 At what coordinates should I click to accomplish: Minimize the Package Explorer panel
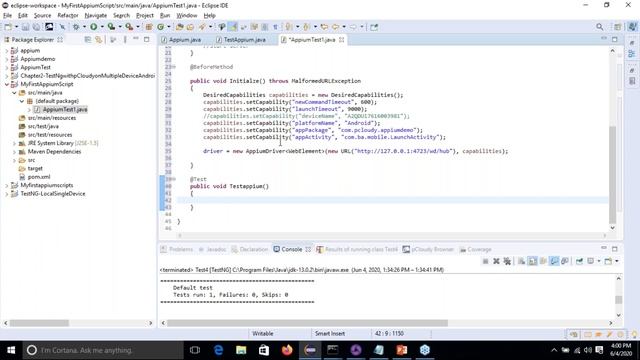pos(136,39)
